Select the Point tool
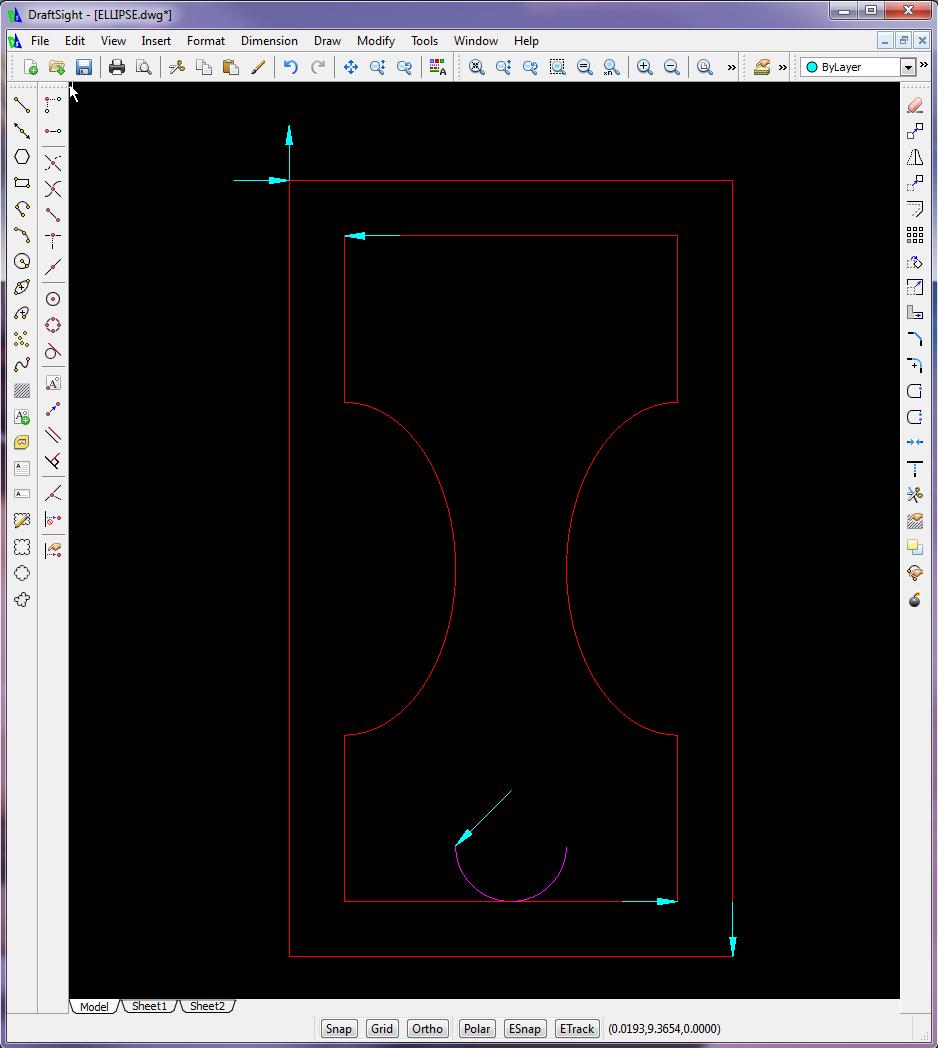The height and width of the screenshot is (1048, 938). click(22, 339)
